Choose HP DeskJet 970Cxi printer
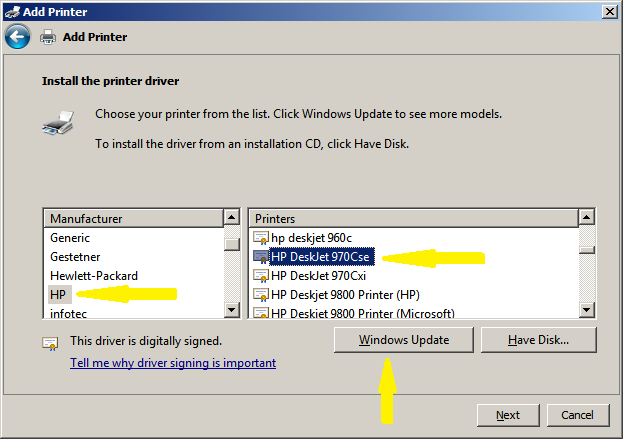This screenshot has width=623, height=439. click(318, 276)
